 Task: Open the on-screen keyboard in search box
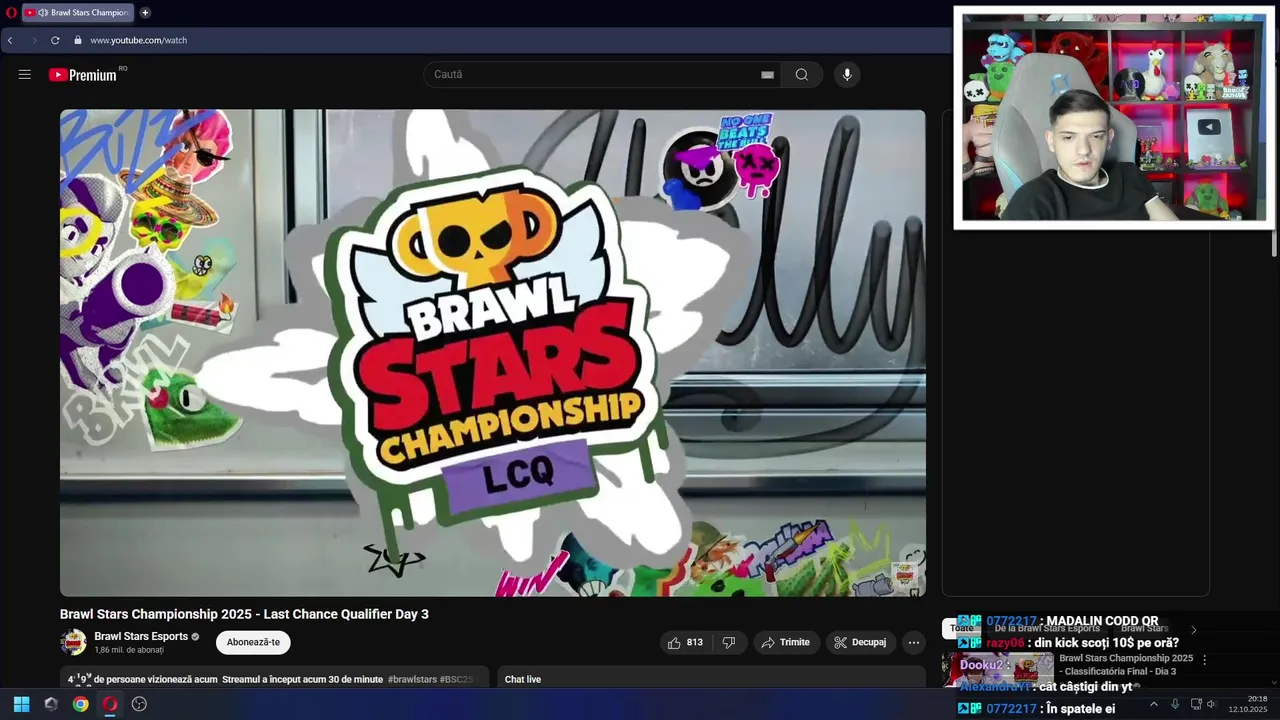click(x=767, y=75)
